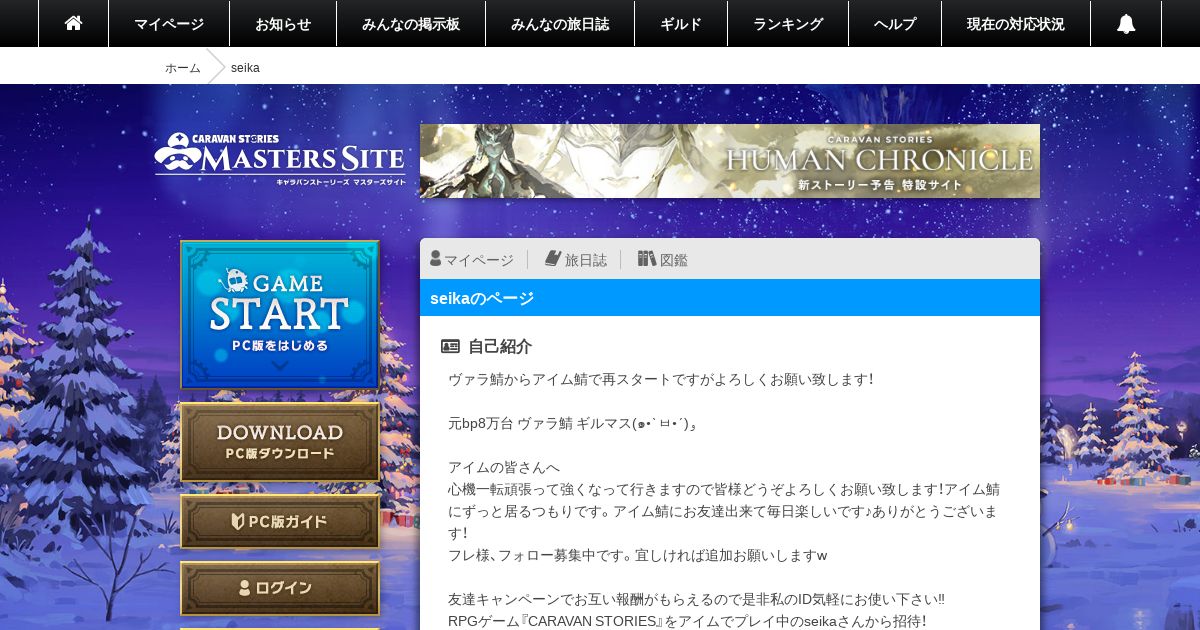
Task: Click the seikaのページ header
Action: pyautogui.click(x=730, y=298)
